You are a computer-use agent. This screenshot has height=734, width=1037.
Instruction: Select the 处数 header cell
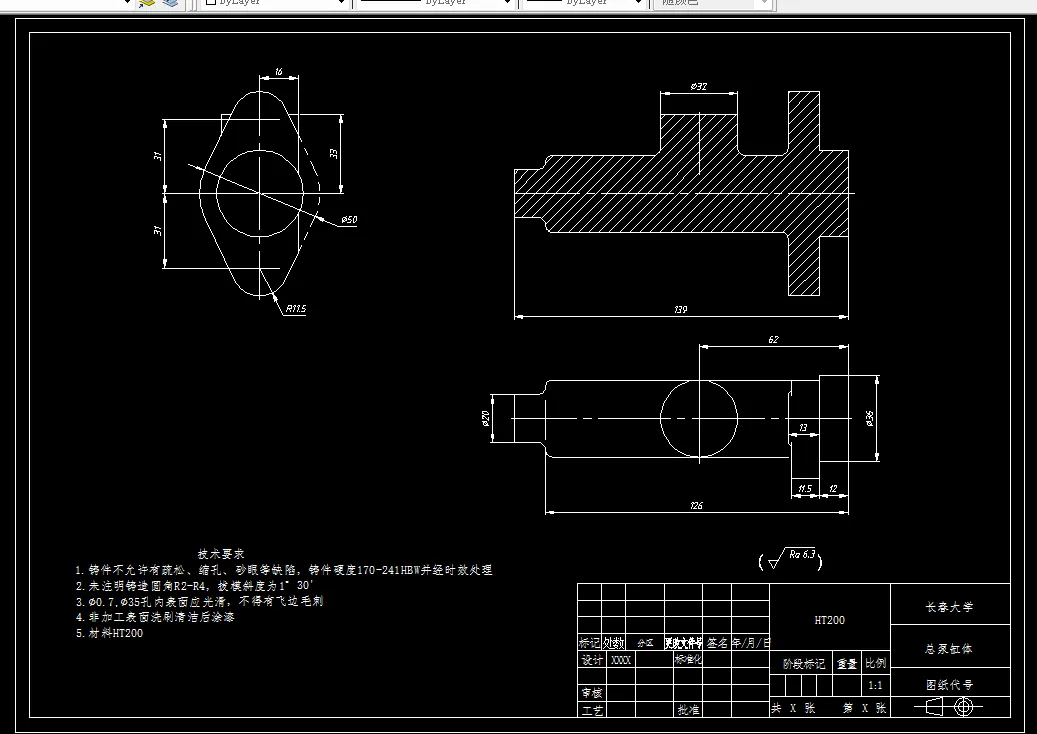613,643
